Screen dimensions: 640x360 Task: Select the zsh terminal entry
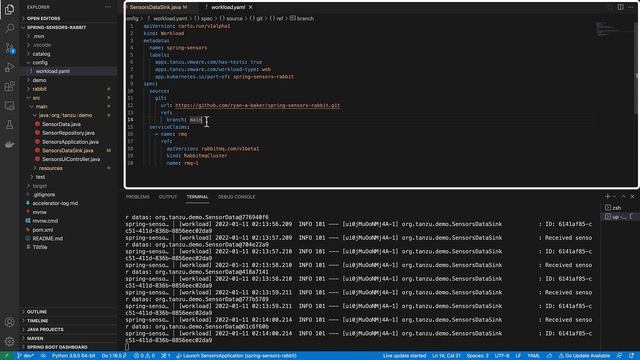[x=618, y=208]
